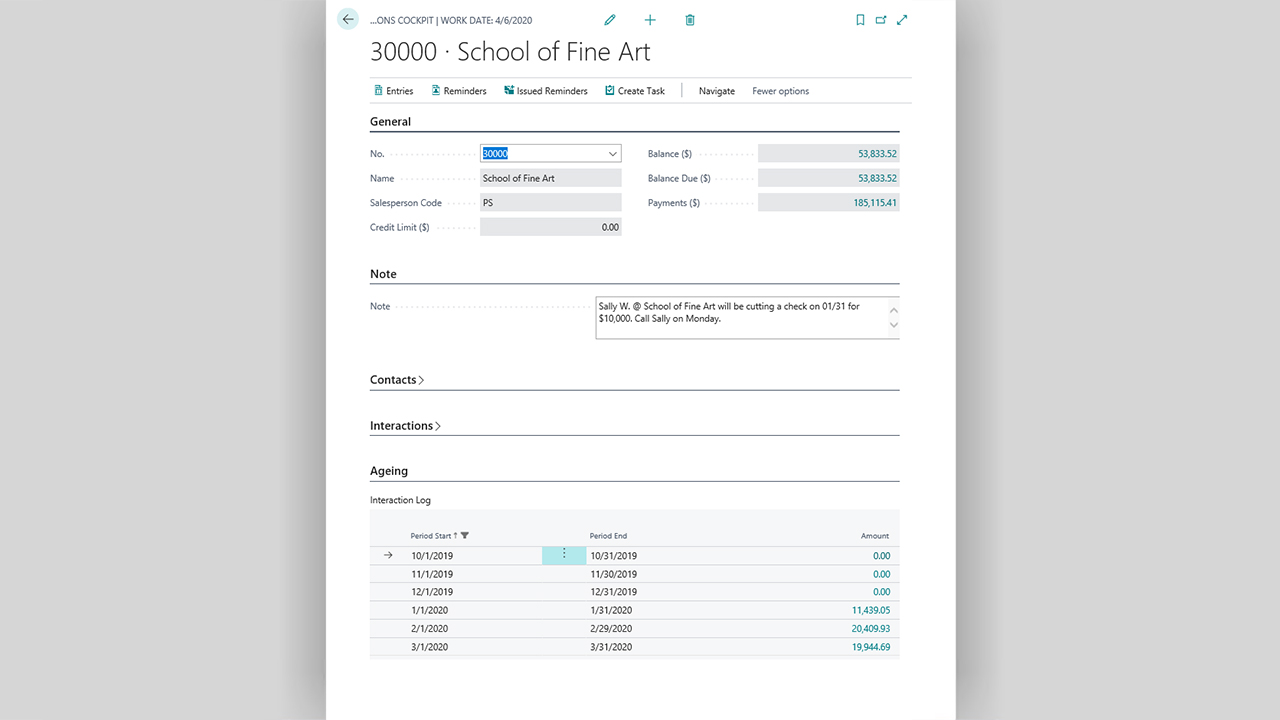Click Period End 11/30/2019
This screenshot has height=720, width=1280.
click(x=613, y=574)
